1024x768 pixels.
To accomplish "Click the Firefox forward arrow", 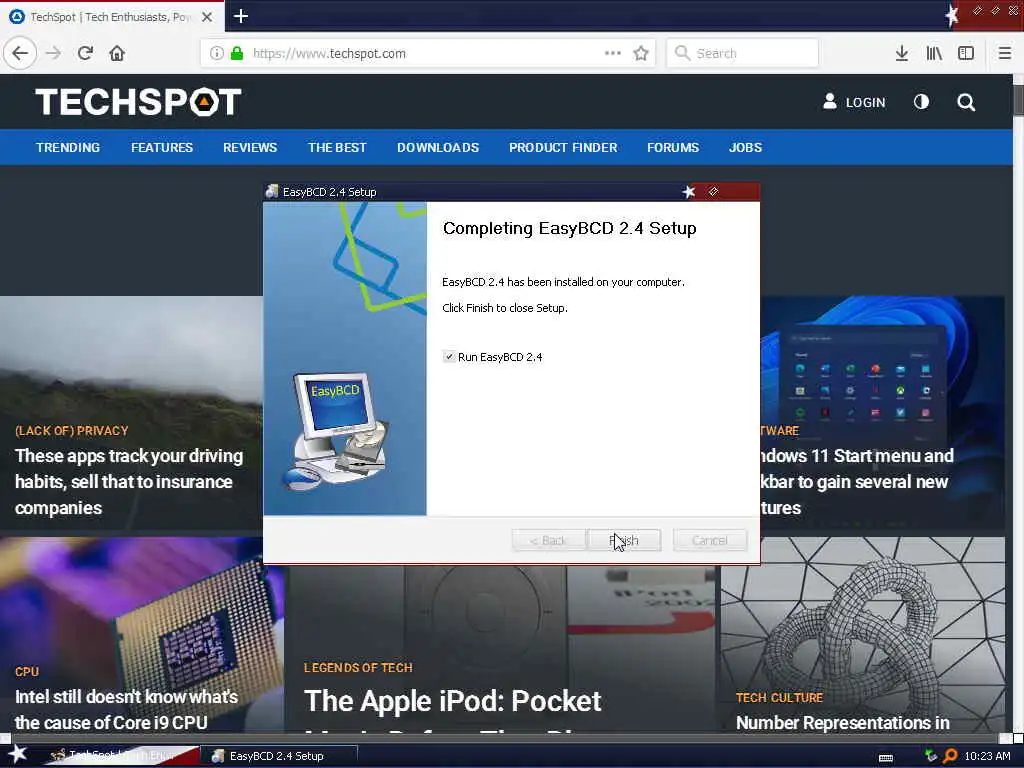I will point(54,53).
